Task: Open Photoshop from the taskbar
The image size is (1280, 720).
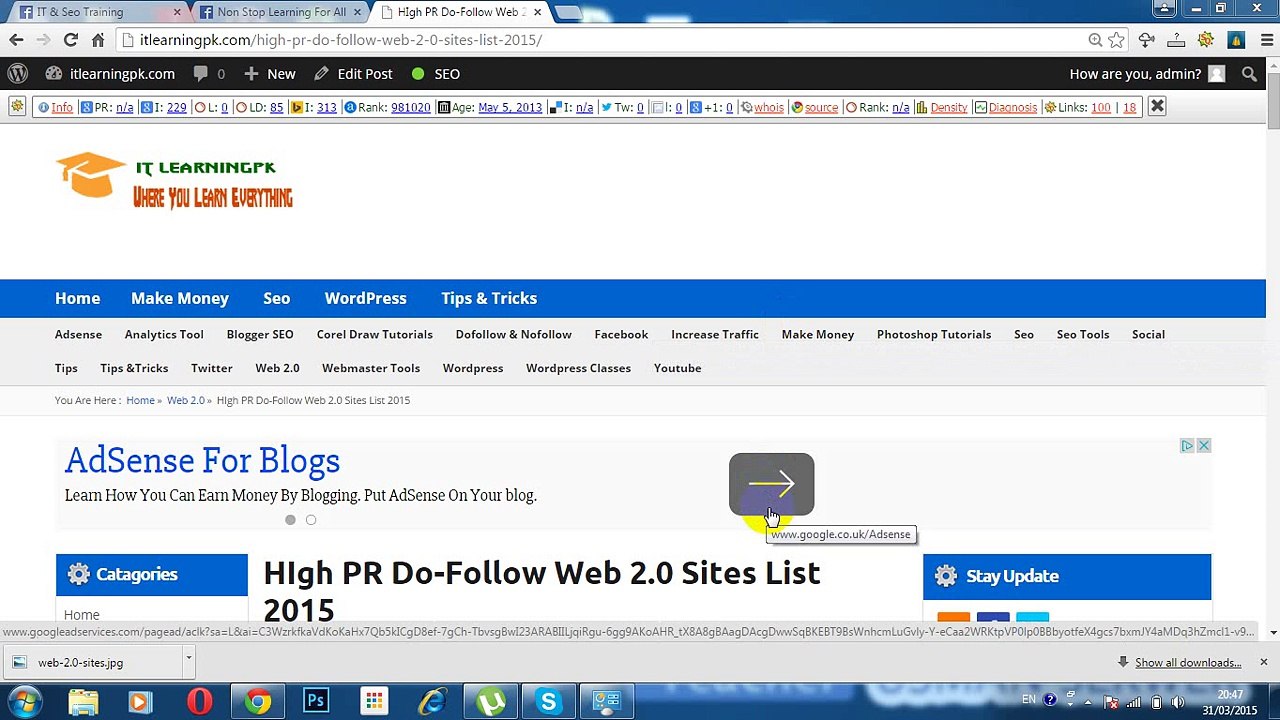Action: coord(316,702)
